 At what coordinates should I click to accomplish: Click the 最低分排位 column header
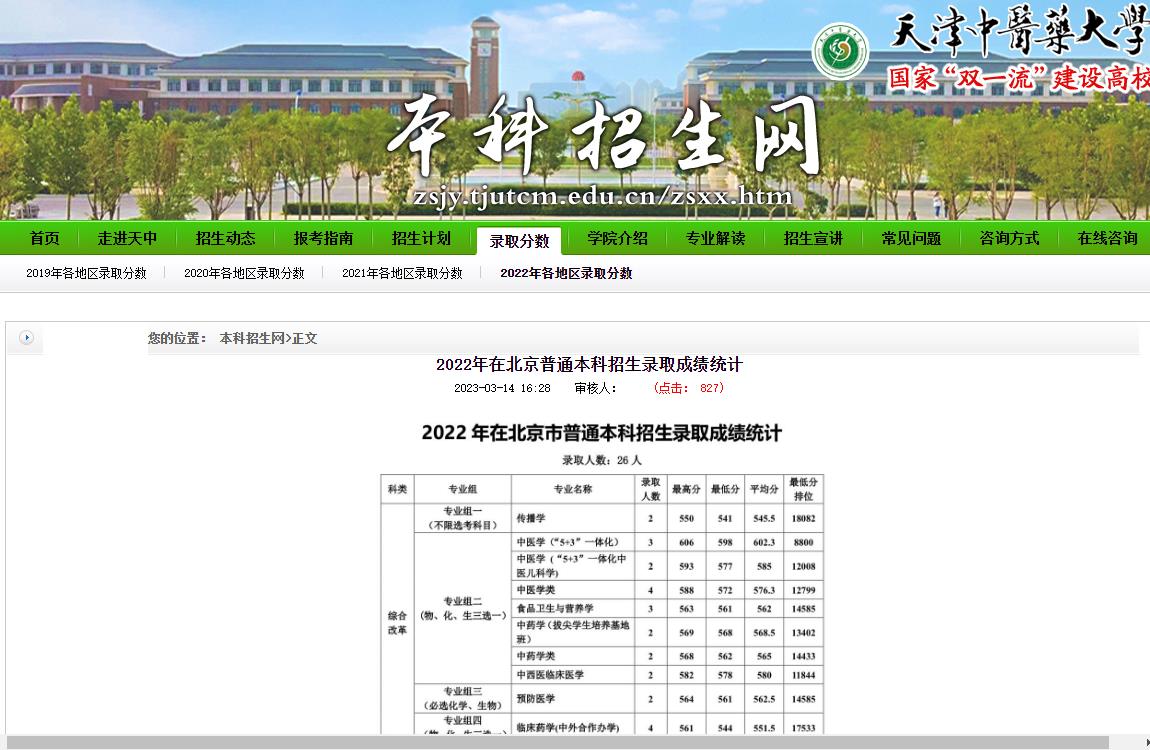(x=804, y=489)
